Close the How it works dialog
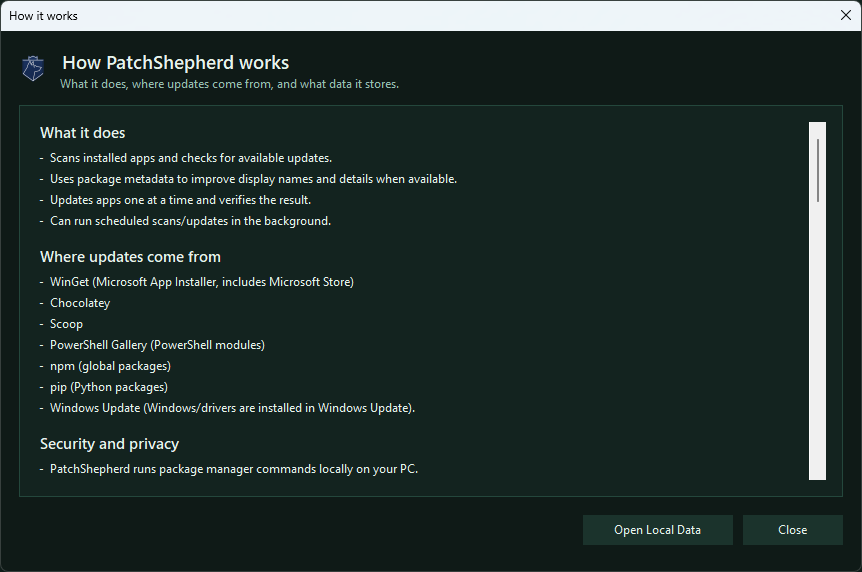Image resolution: width=862 pixels, height=572 pixels. [x=792, y=530]
